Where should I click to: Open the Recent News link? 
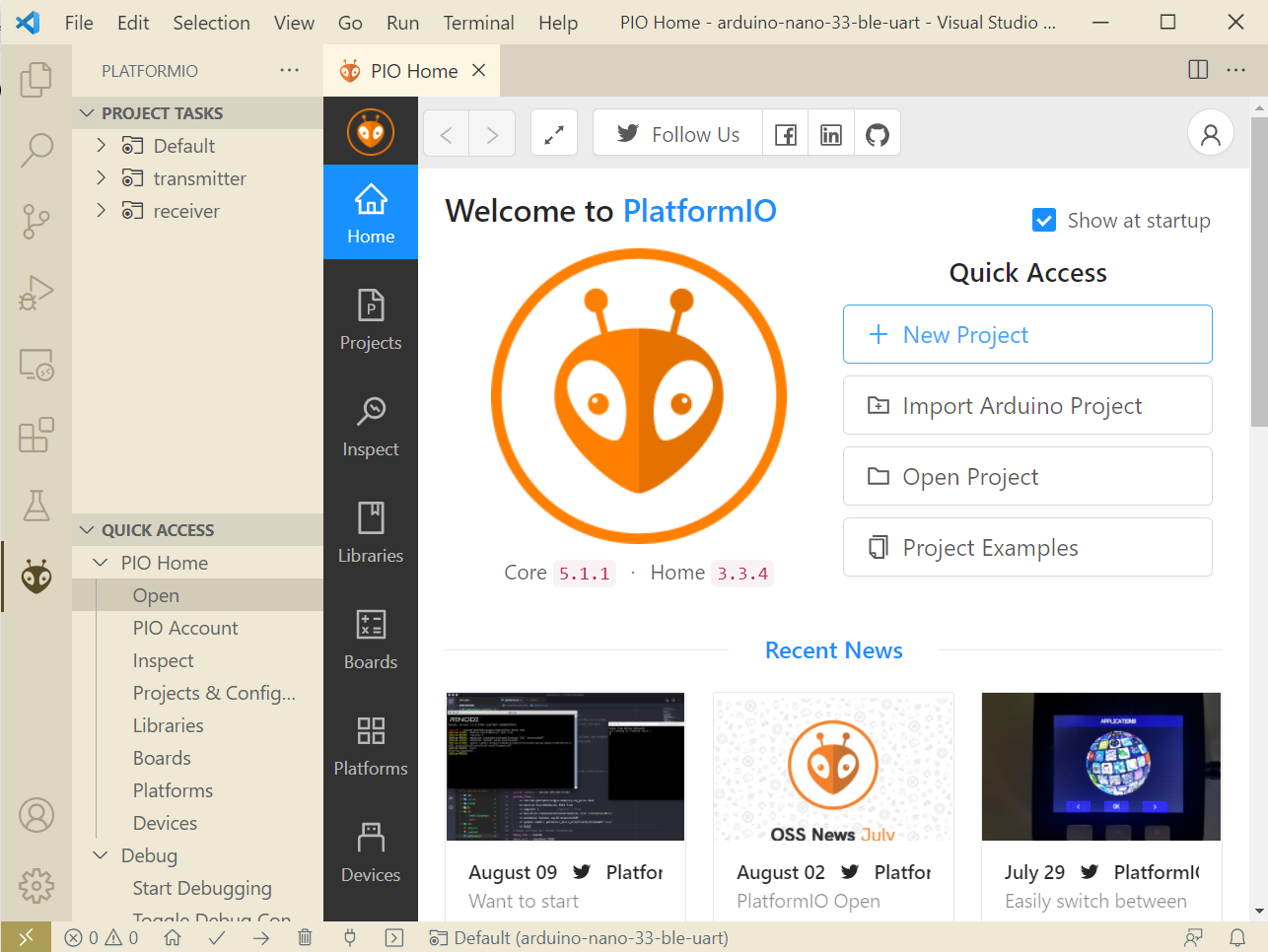point(833,650)
